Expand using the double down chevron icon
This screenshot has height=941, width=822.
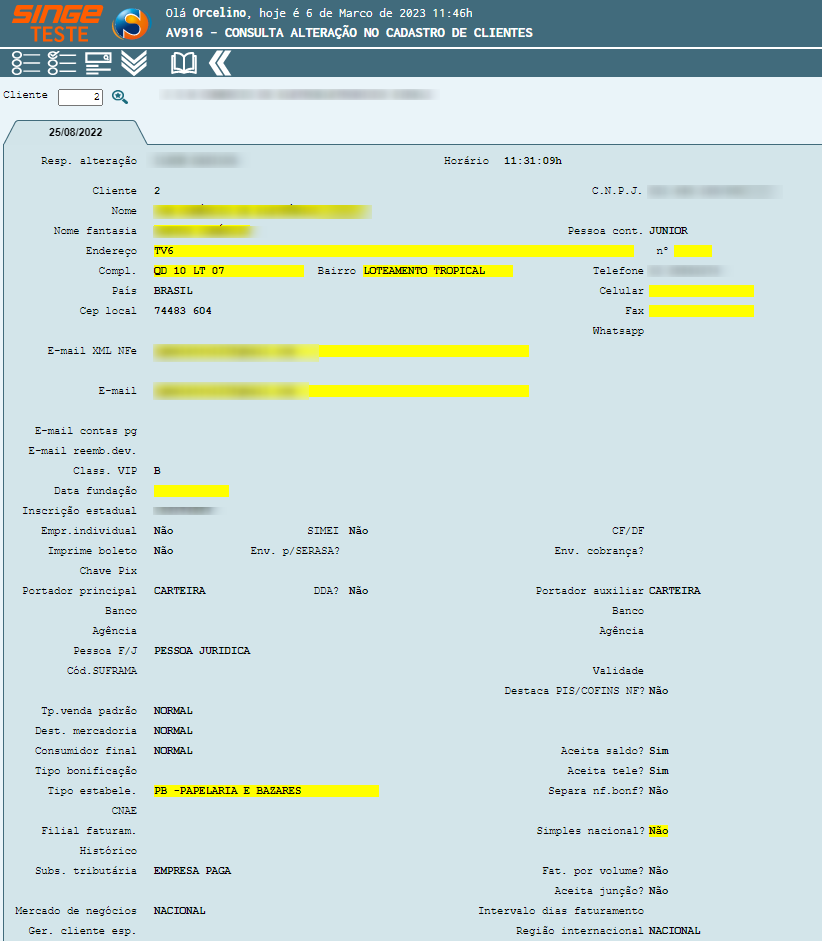pos(134,63)
